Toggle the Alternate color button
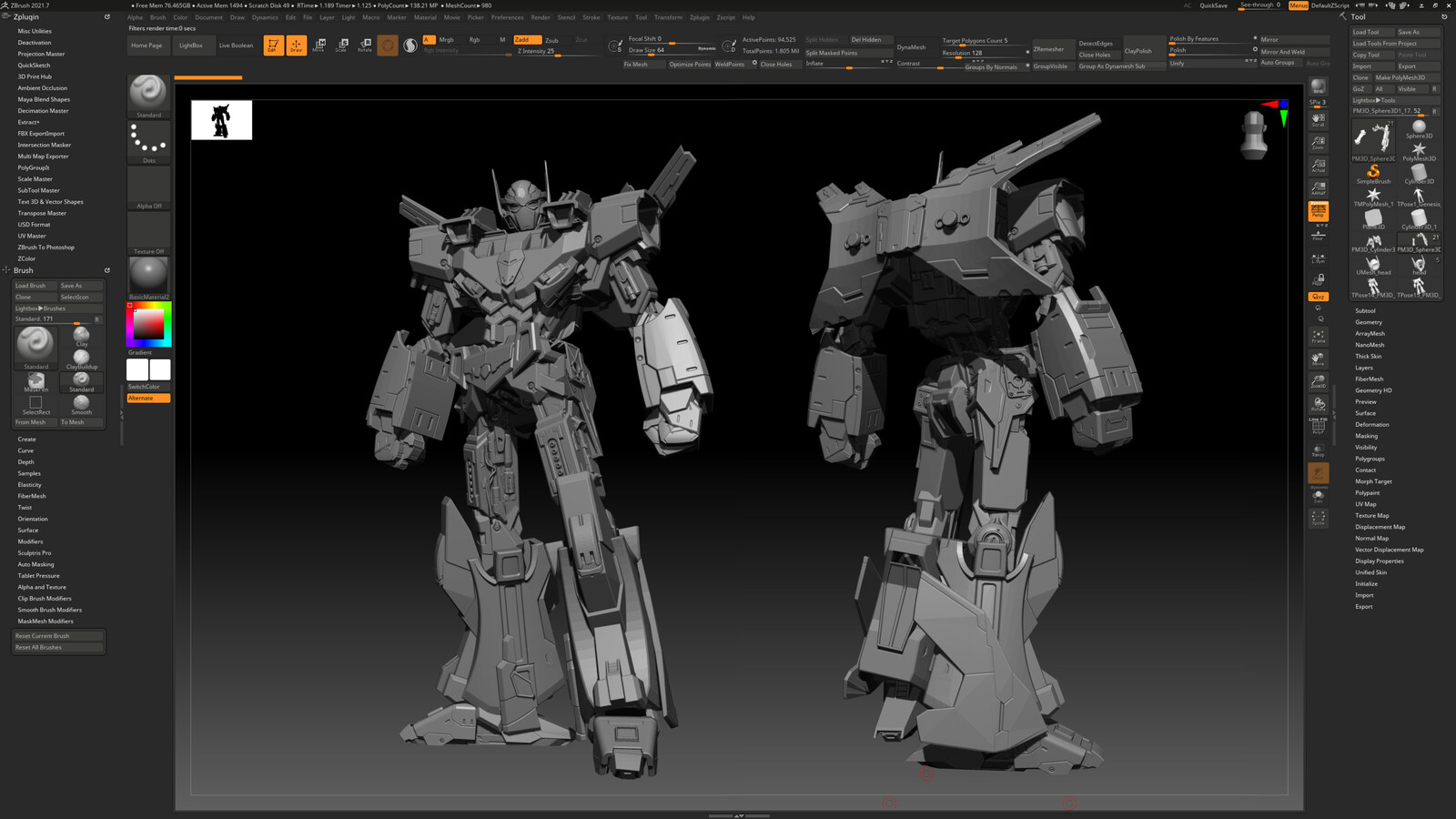The image size is (1456, 819). click(148, 398)
